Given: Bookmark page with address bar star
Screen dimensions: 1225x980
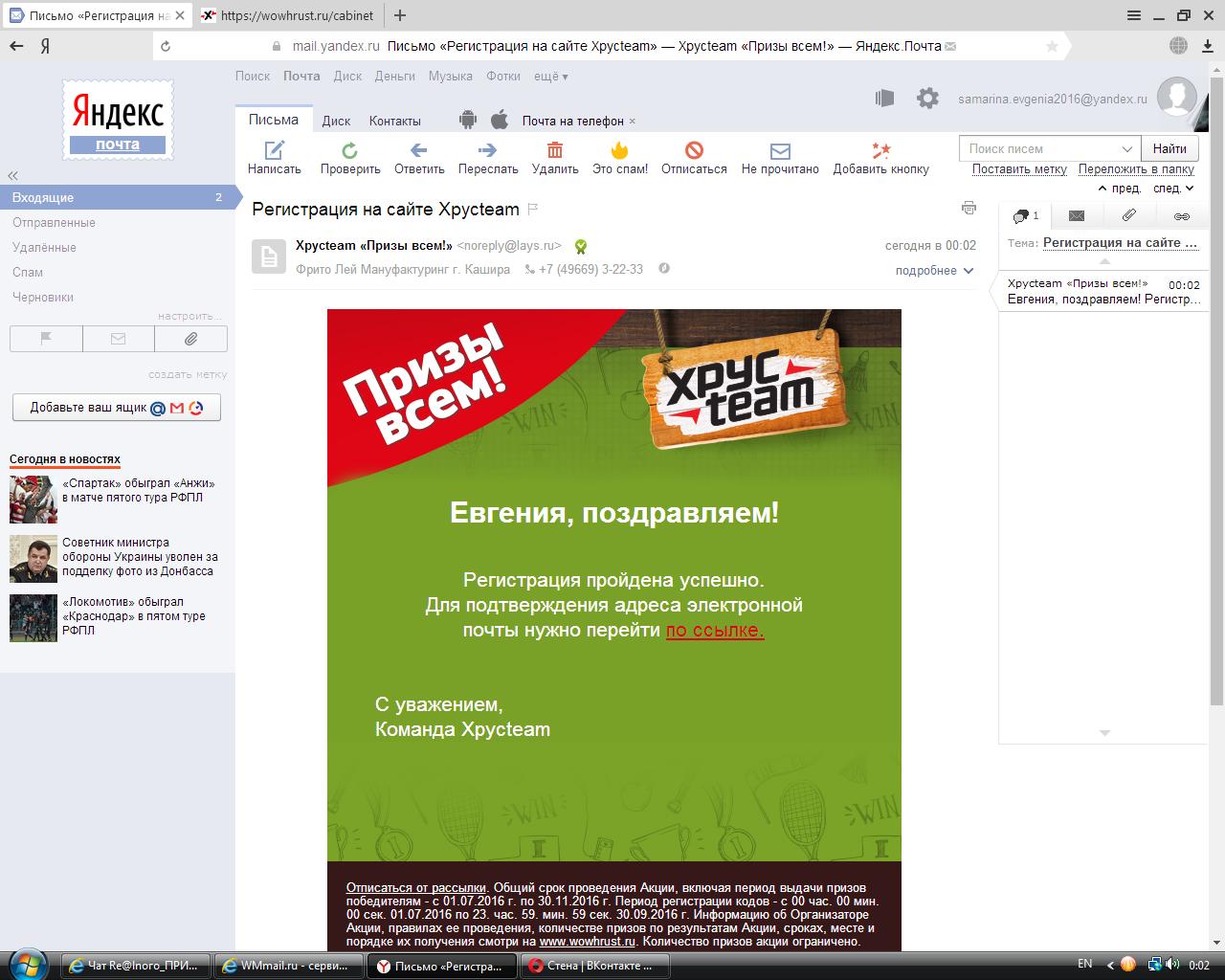Looking at the screenshot, I should click(1052, 46).
